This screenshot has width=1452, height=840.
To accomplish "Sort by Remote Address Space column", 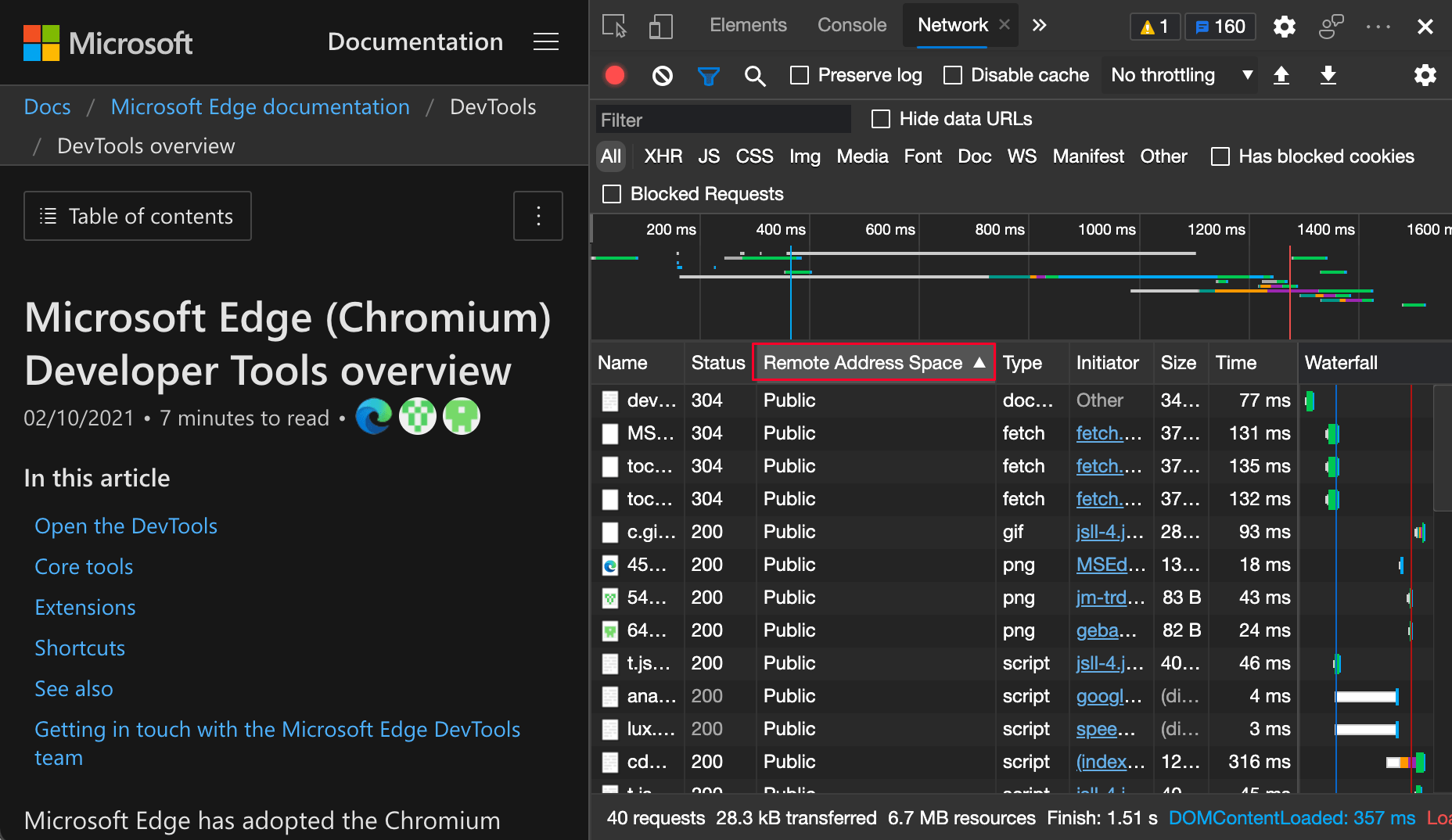I will [x=874, y=362].
